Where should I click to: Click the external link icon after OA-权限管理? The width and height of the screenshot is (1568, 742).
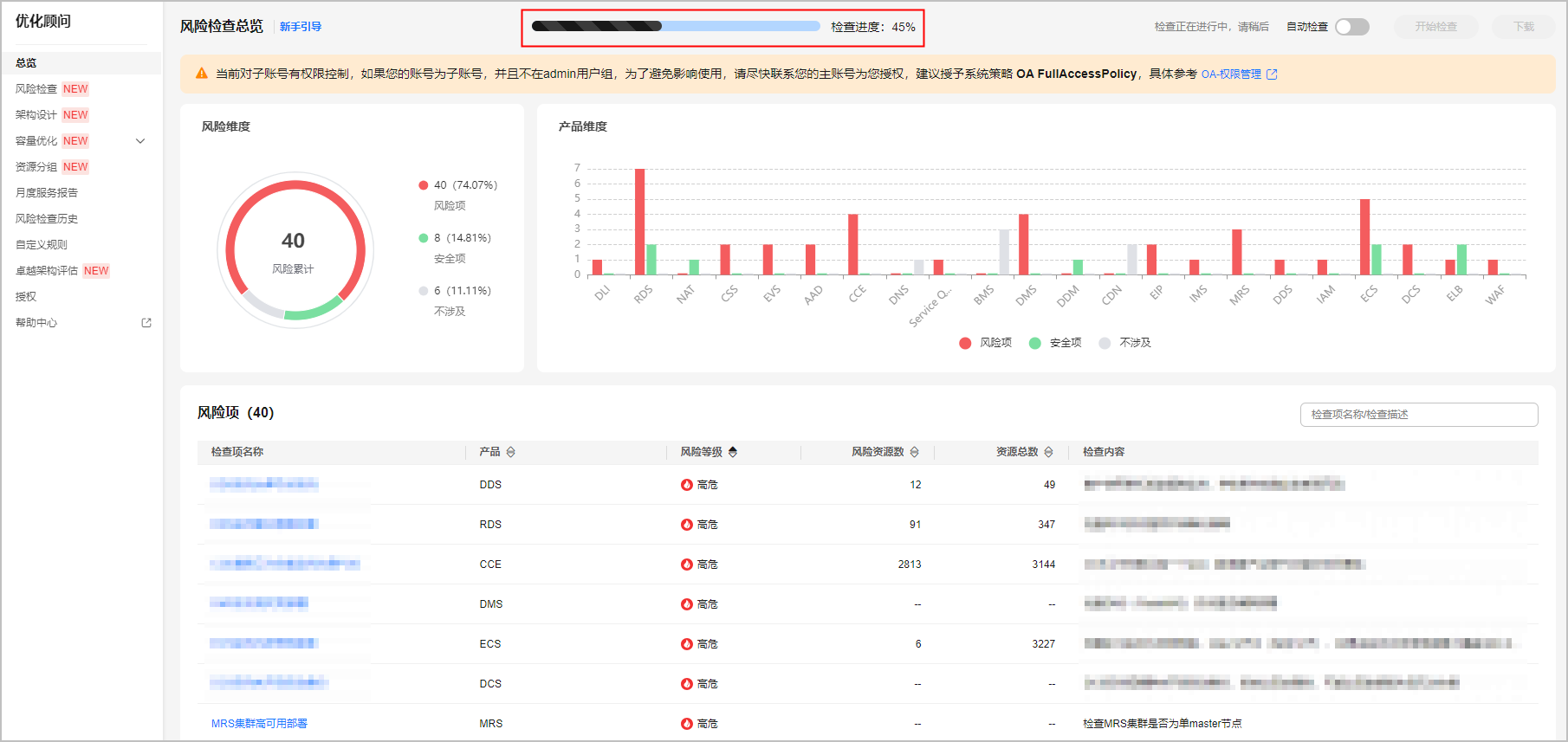pyautogui.click(x=1272, y=74)
